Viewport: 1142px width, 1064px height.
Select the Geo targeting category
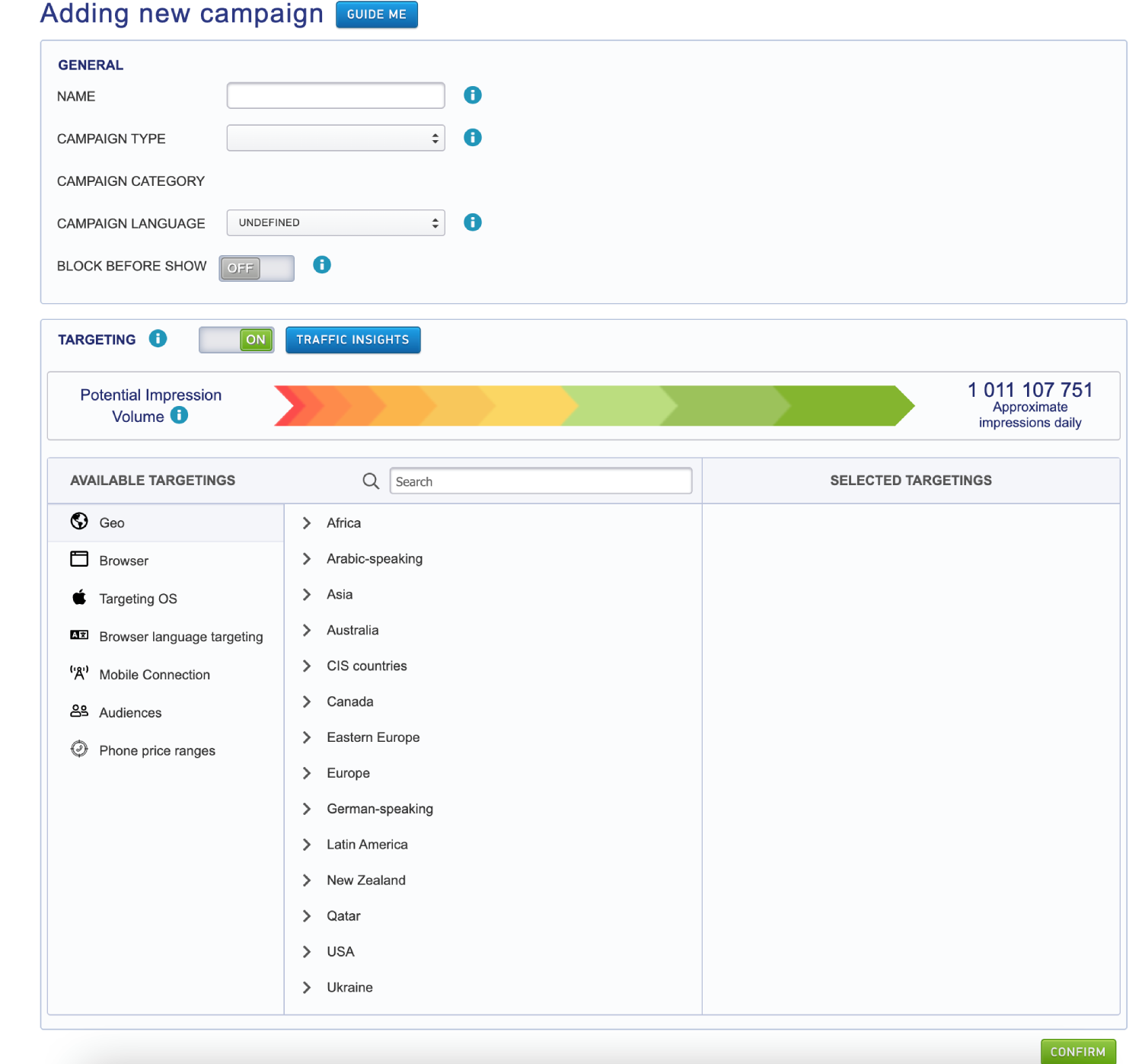[166, 523]
